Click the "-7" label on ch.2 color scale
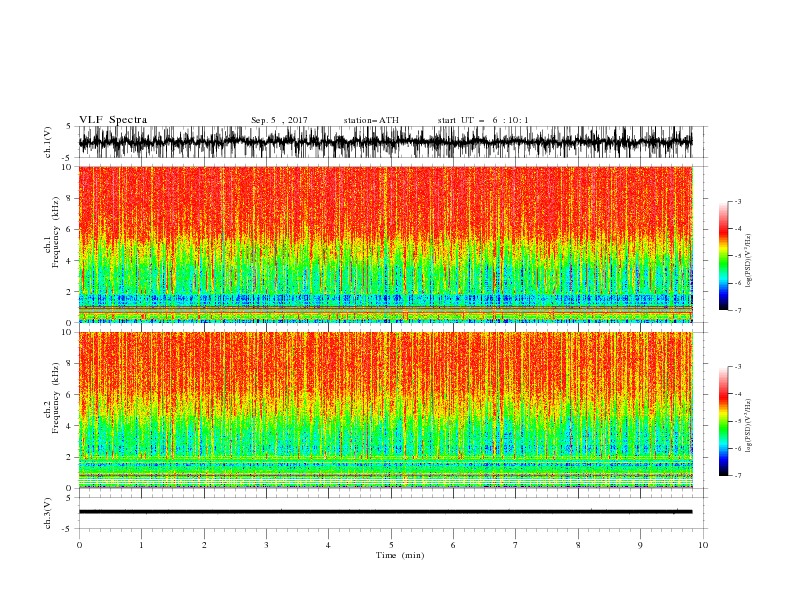 (x=738, y=476)
